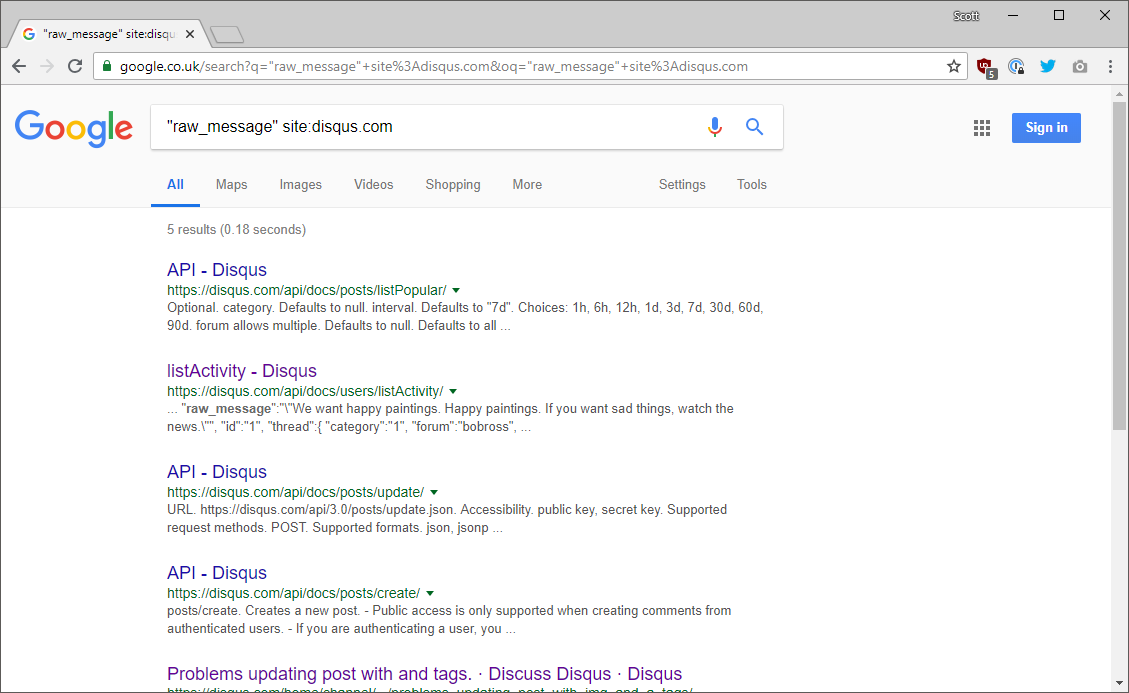Toggle the bookmark star for this page
Screen dimensions: 1129x693
click(x=953, y=66)
